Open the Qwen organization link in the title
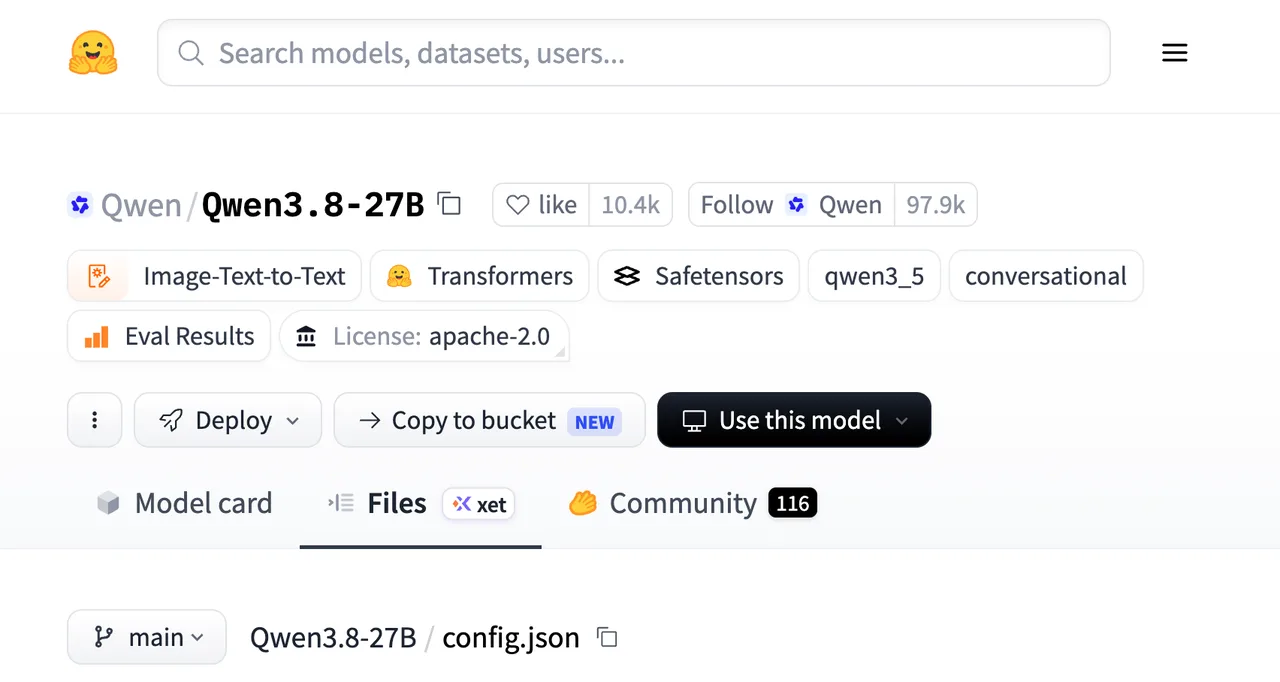The width and height of the screenshot is (1280, 682). [x=141, y=205]
